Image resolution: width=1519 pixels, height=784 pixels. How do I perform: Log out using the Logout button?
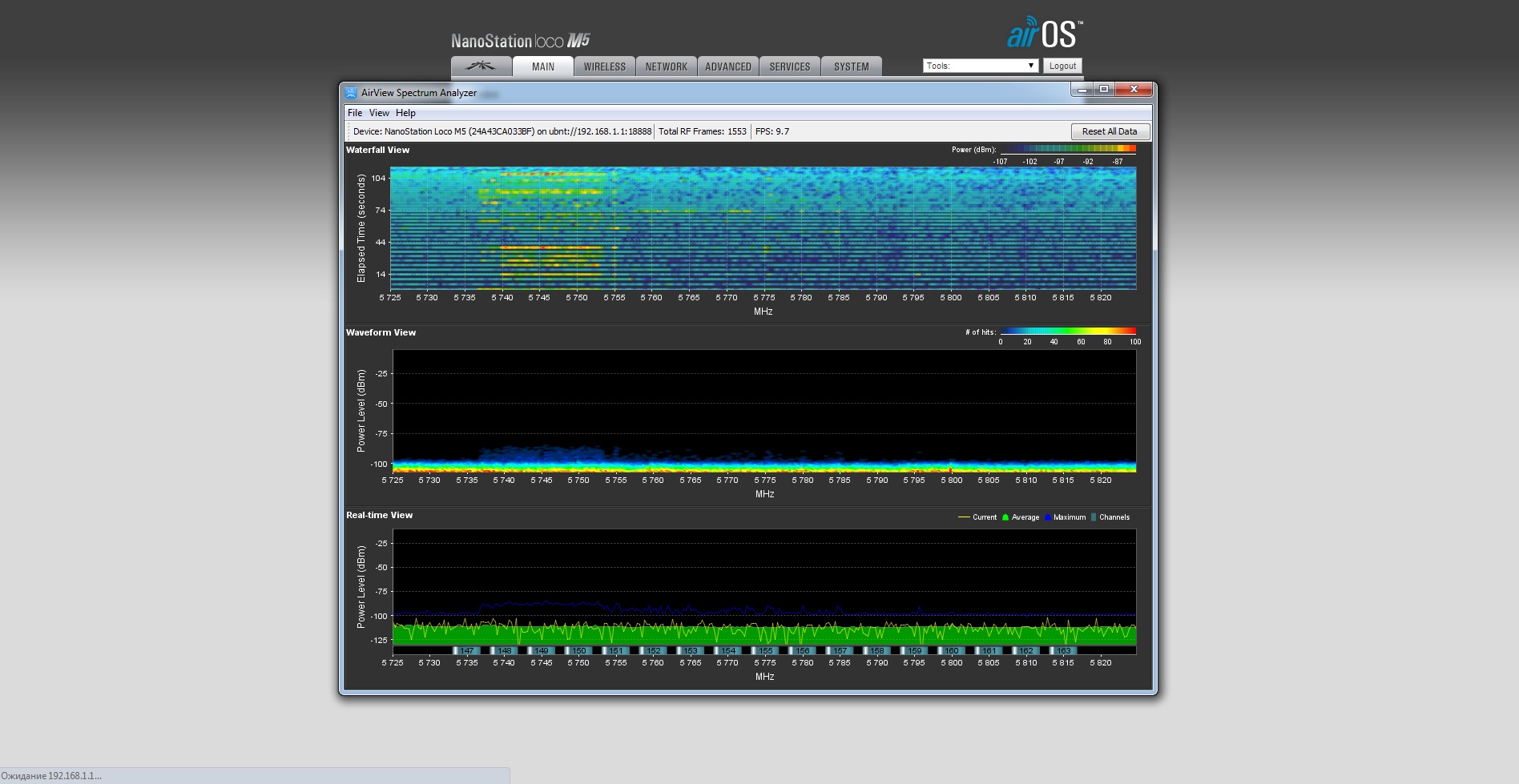coord(1062,66)
